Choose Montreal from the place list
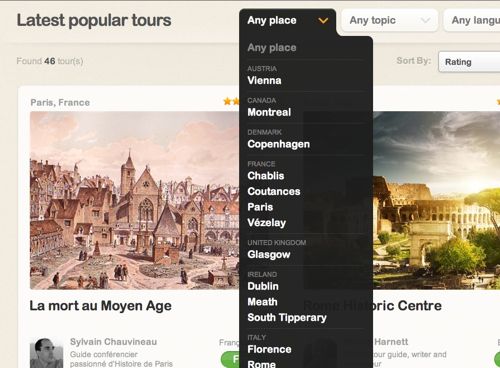500x368 pixels. (x=269, y=112)
